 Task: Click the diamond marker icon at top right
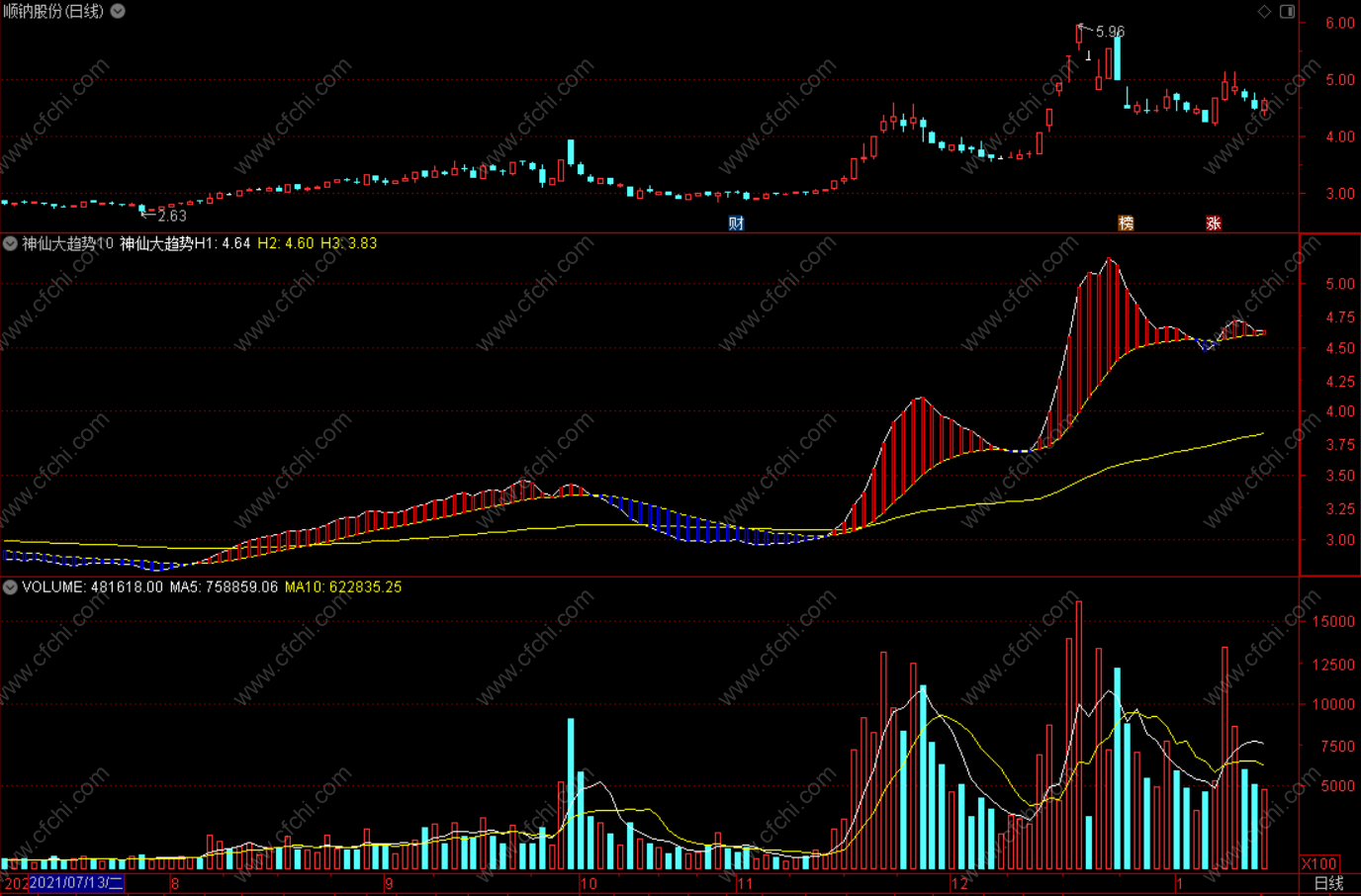1264,11
